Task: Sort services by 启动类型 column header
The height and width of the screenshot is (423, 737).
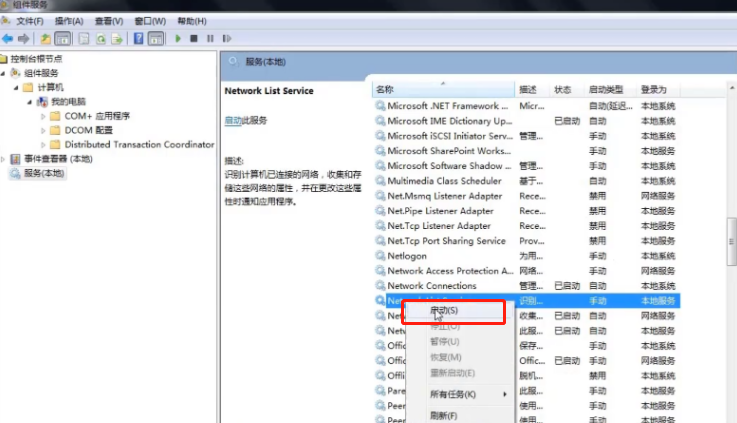Action: 607,89
